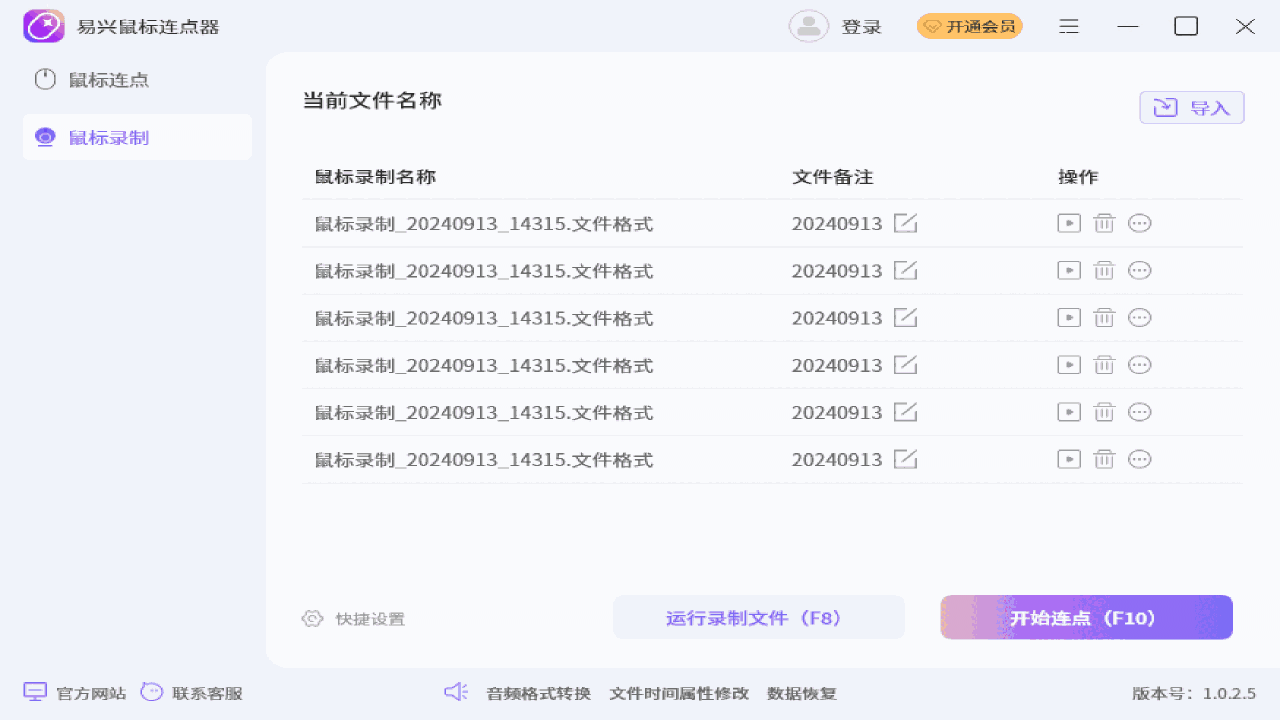Image resolution: width=1280 pixels, height=720 pixels.
Task: Click 运行录制文件 (F8) button
Action: tap(758, 618)
